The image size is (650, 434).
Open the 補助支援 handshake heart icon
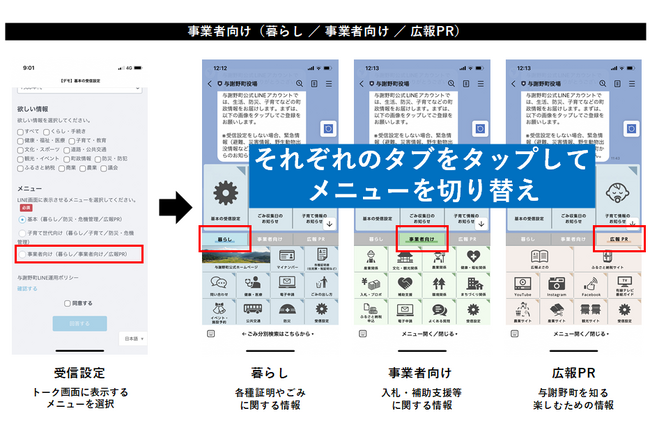click(405, 284)
